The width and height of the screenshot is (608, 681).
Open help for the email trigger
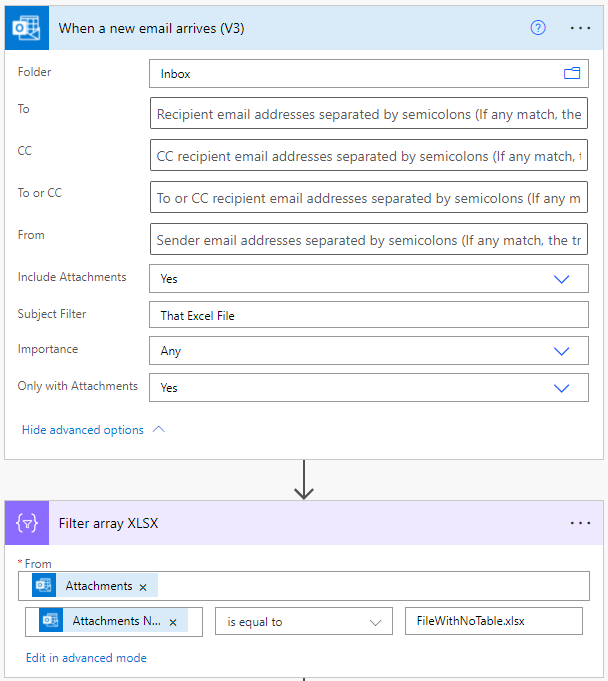click(x=538, y=28)
